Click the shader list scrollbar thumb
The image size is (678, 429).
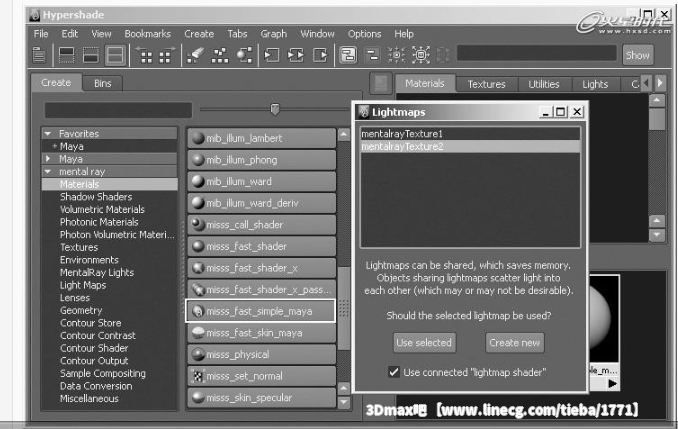pos(344,308)
